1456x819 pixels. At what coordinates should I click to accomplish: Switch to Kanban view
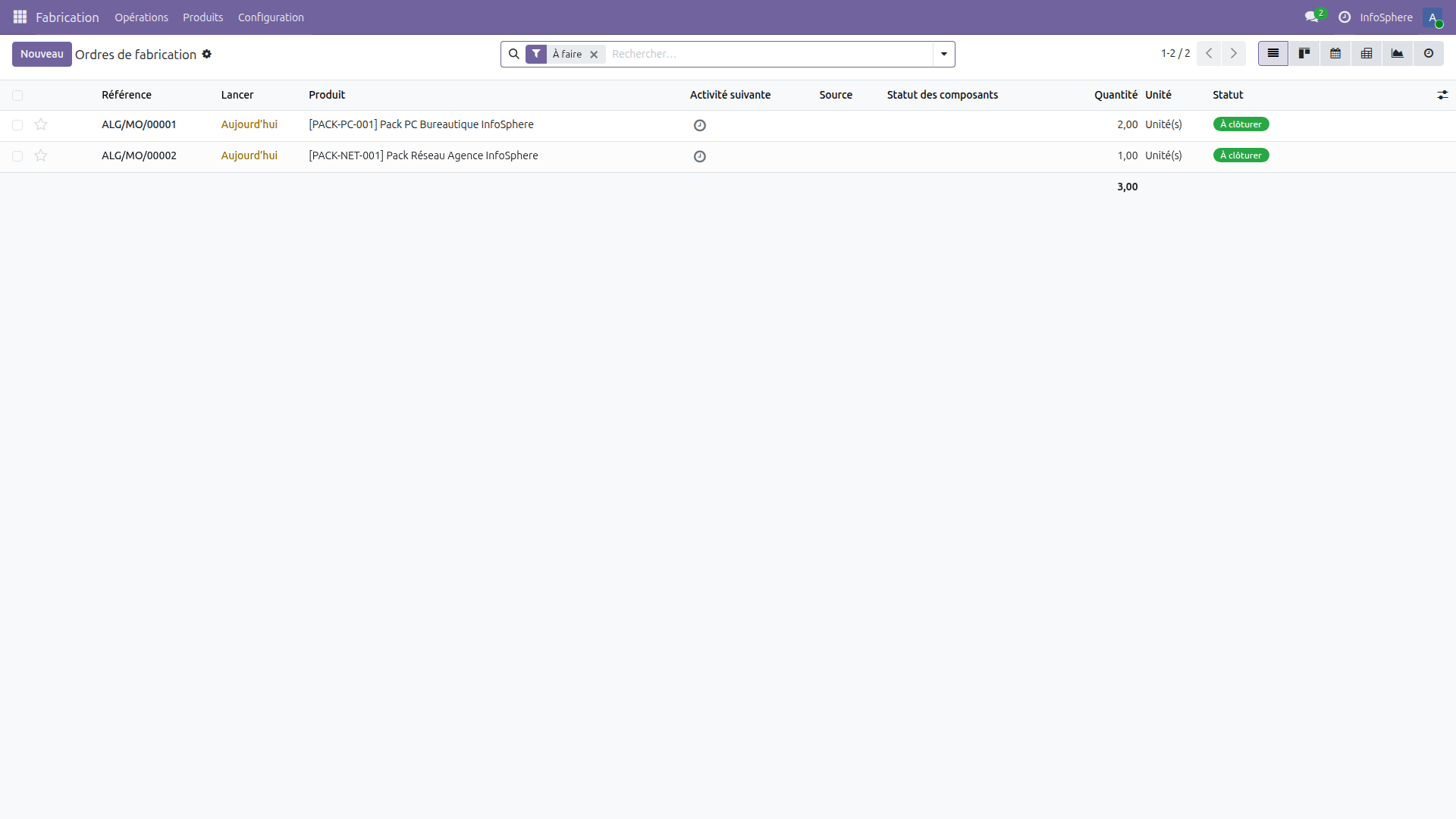point(1304,53)
